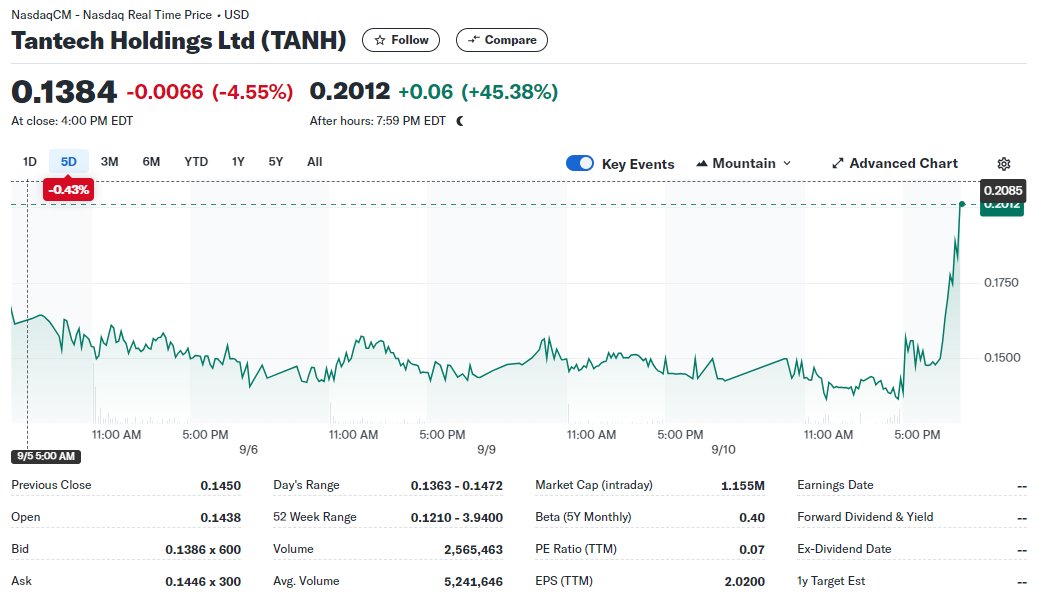Click the Open value 0.1438
This screenshot has width=1046, height=598.
click(x=220, y=518)
